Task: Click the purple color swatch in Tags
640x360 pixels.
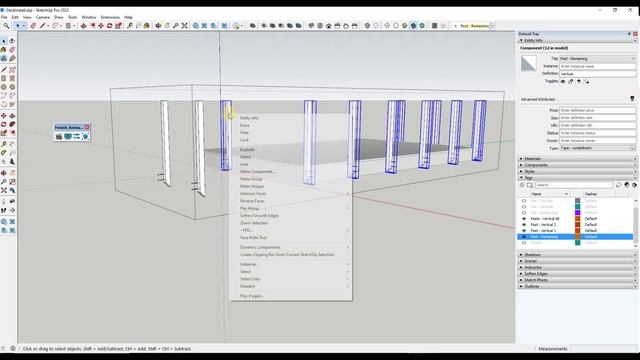Action: [x=578, y=213]
